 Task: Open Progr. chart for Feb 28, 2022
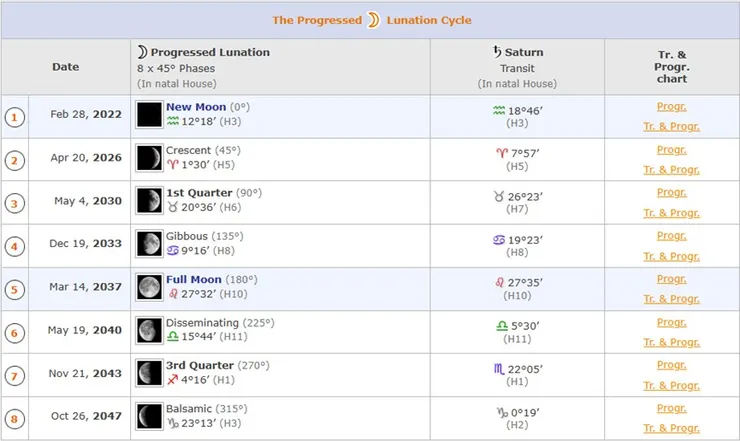pyautogui.click(x=671, y=106)
